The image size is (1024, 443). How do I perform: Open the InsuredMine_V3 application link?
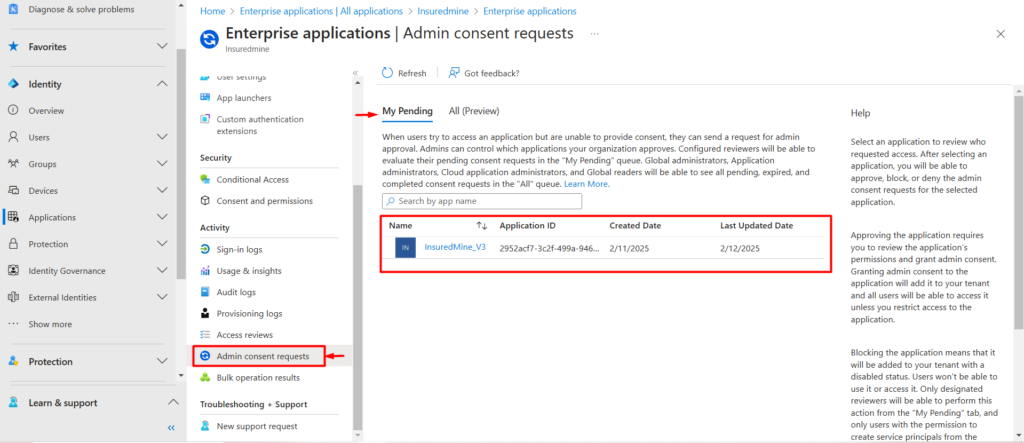coord(455,247)
